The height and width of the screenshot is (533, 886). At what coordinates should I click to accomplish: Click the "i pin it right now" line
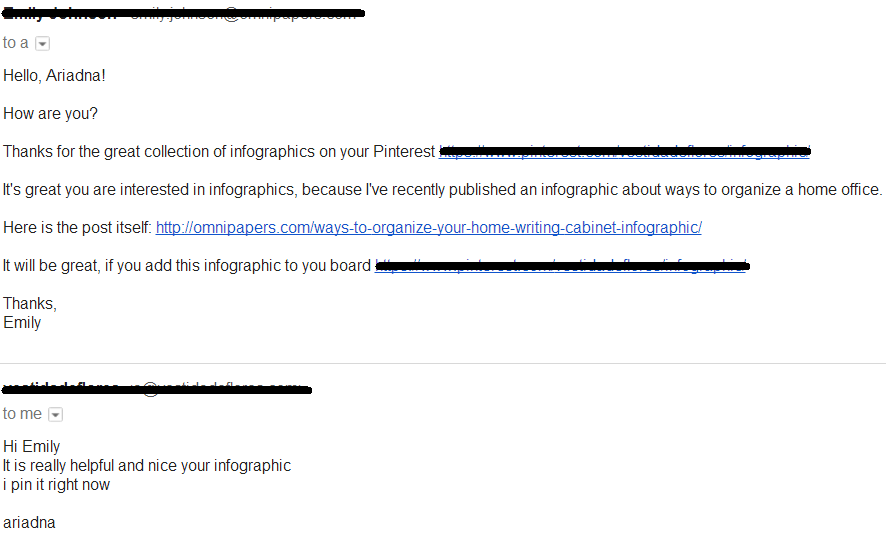[57, 485]
